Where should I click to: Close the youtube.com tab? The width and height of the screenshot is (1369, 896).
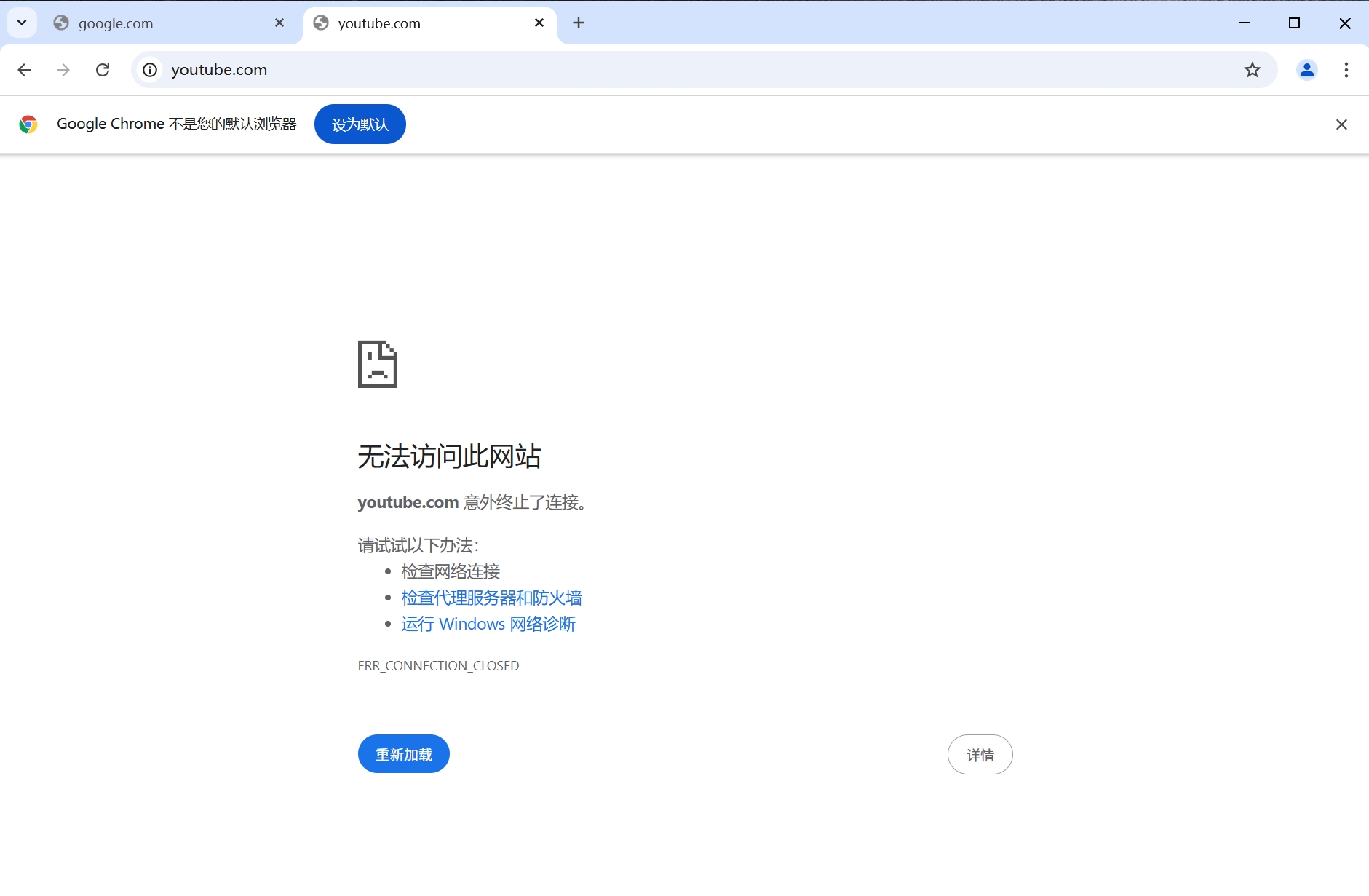(539, 23)
